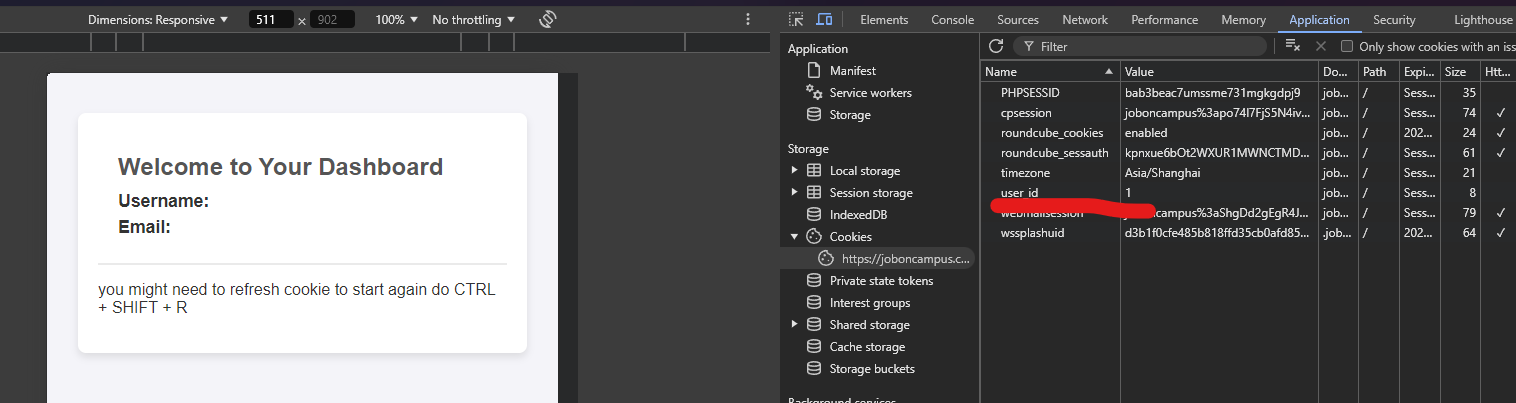Image resolution: width=1516 pixels, height=403 pixels.
Task: Open the No throttling dropdown
Action: 474,20
